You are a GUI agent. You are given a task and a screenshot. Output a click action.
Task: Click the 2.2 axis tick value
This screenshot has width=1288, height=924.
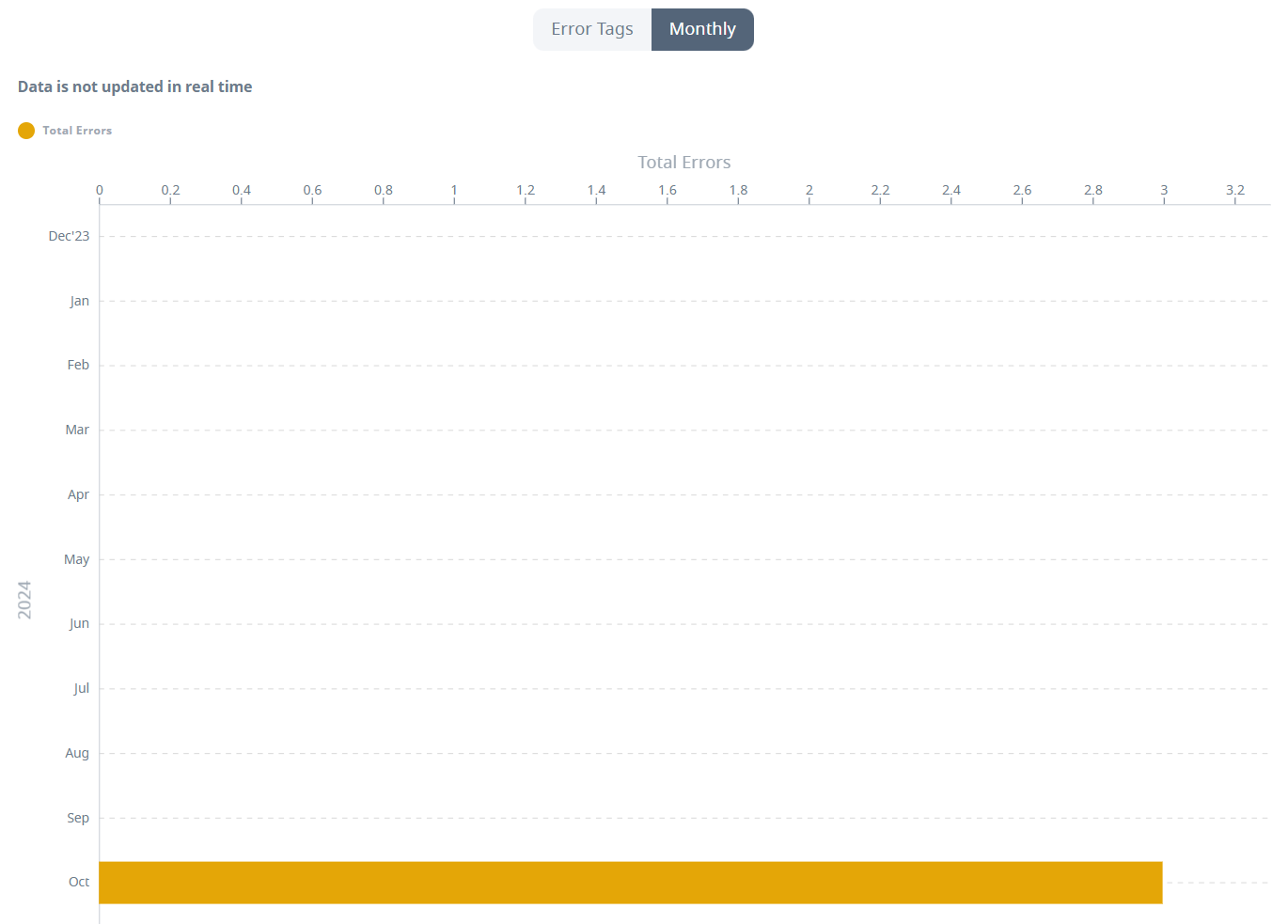point(880,190)
